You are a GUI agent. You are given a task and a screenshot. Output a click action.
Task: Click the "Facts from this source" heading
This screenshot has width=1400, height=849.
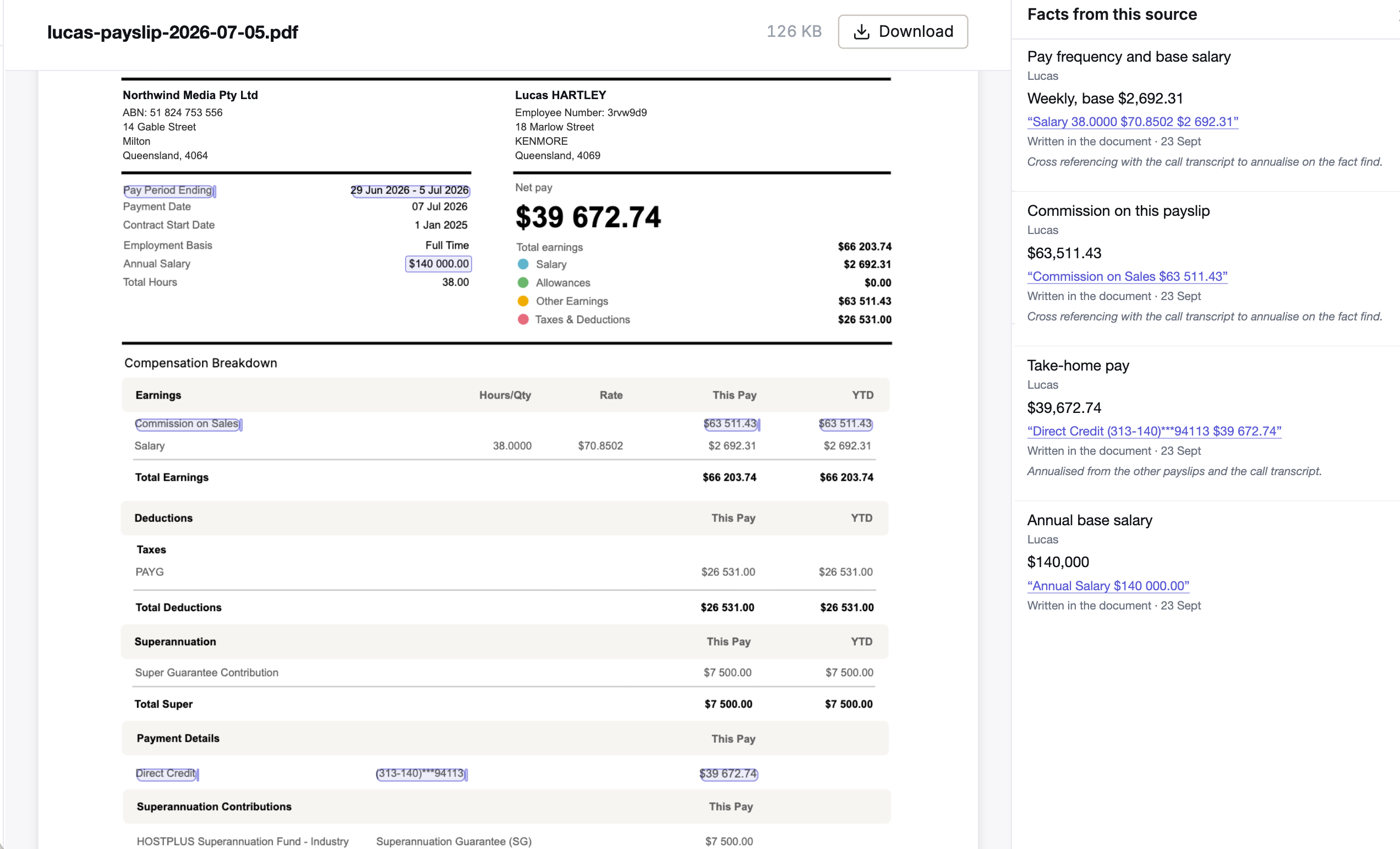point(1112,14)
